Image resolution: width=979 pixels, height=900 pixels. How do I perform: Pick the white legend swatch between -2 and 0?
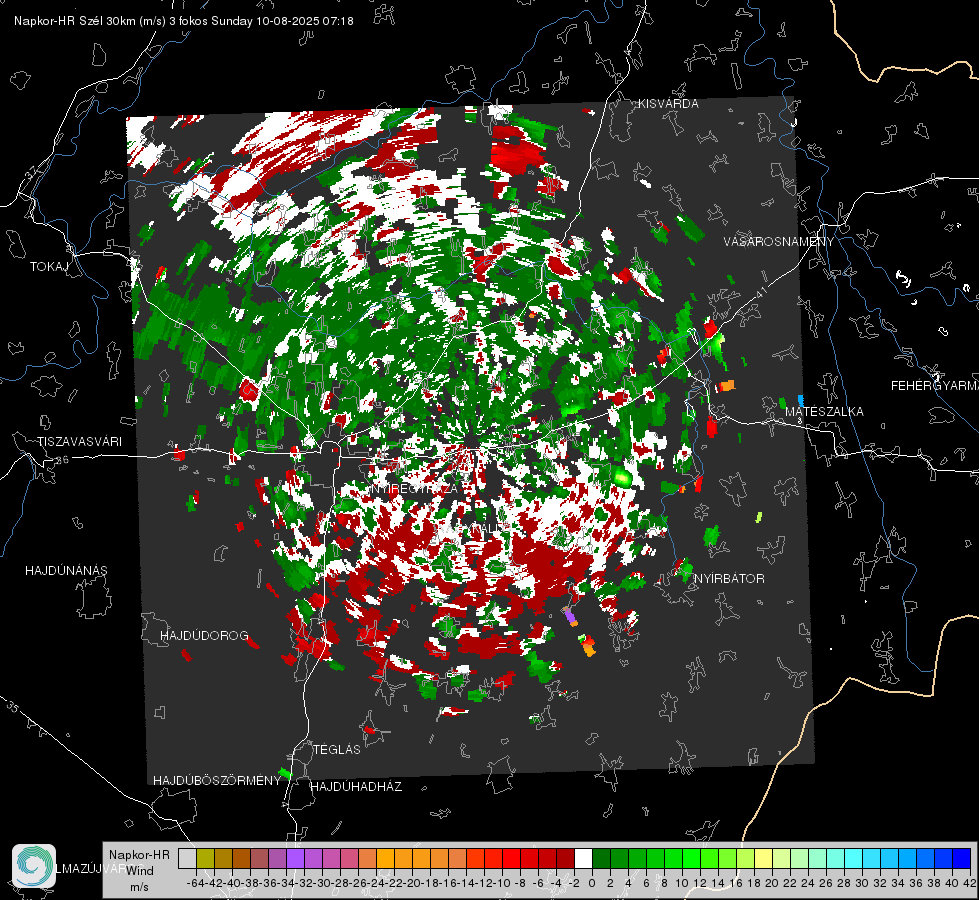[x=583, y=858]
